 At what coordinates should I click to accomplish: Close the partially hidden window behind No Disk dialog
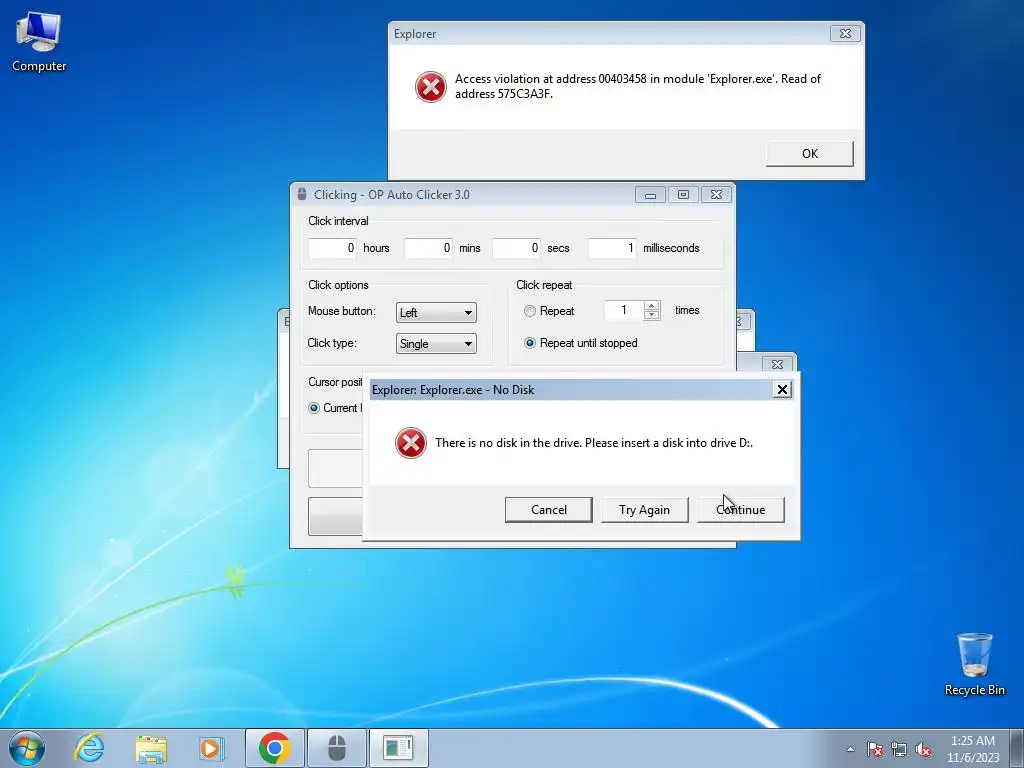click(777, 364)
